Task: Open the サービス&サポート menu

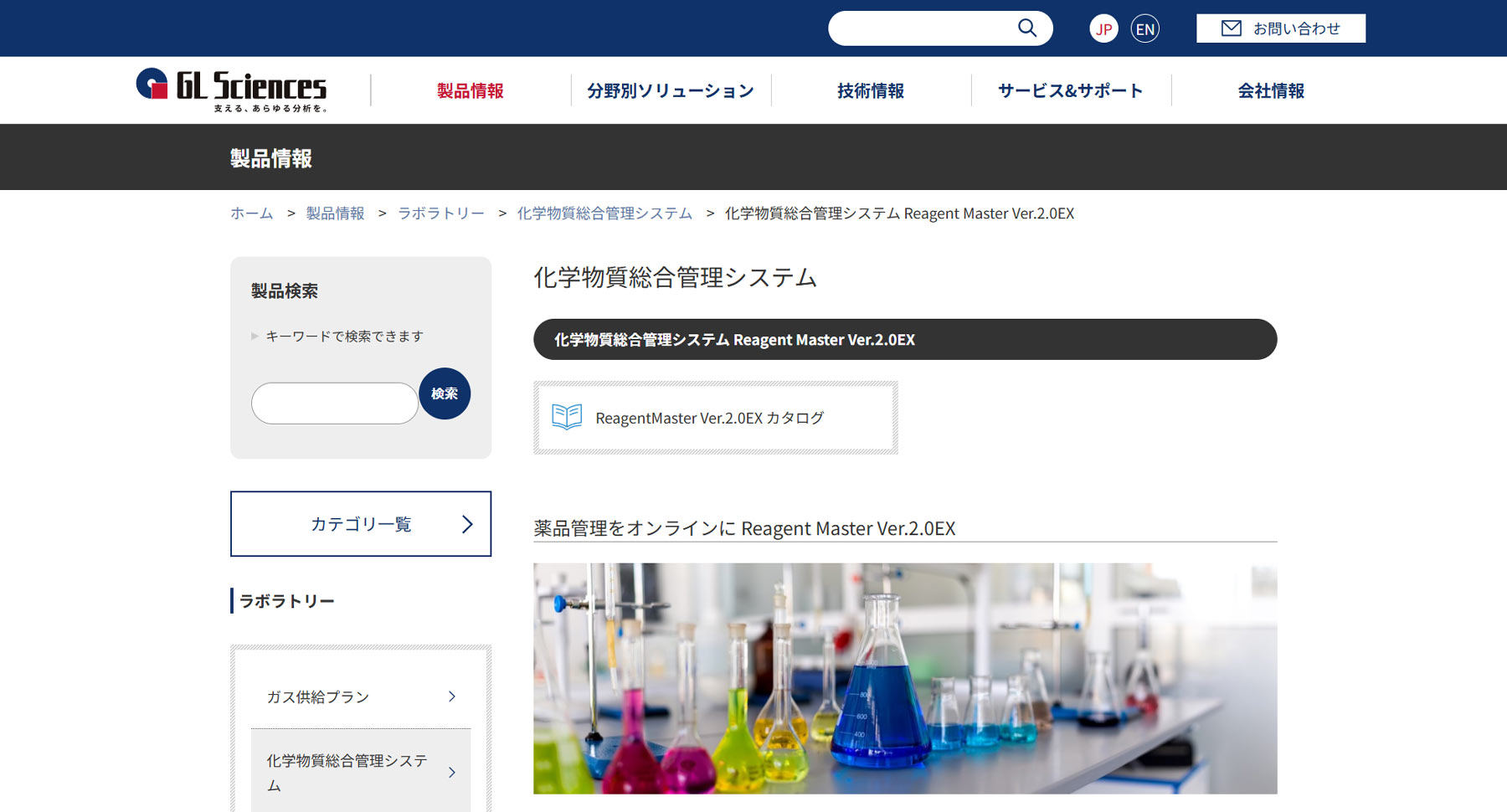Action: tap(1071, 90)
